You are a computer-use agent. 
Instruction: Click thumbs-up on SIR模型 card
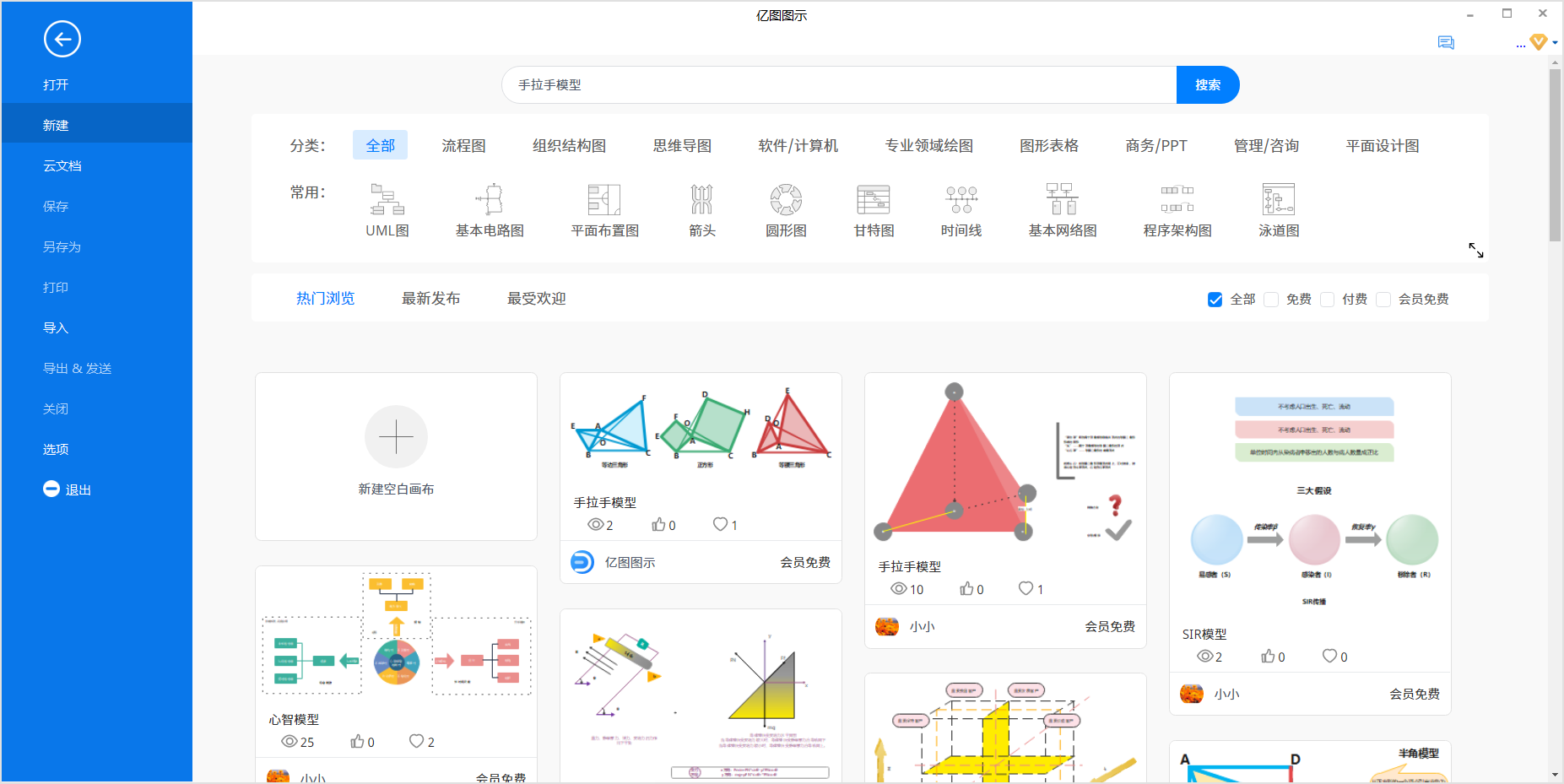point(1268,656)
